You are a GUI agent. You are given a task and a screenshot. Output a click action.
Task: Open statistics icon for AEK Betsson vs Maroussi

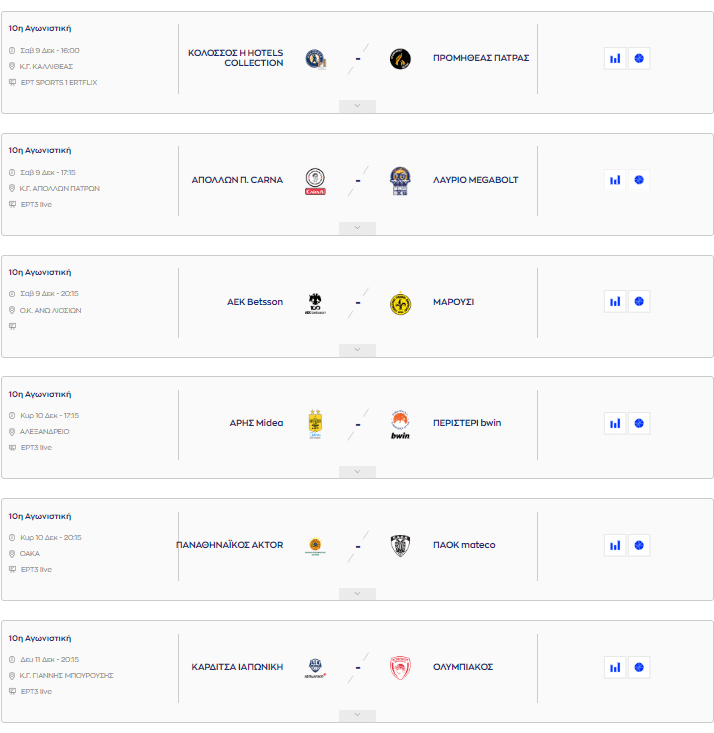point(615,301)
